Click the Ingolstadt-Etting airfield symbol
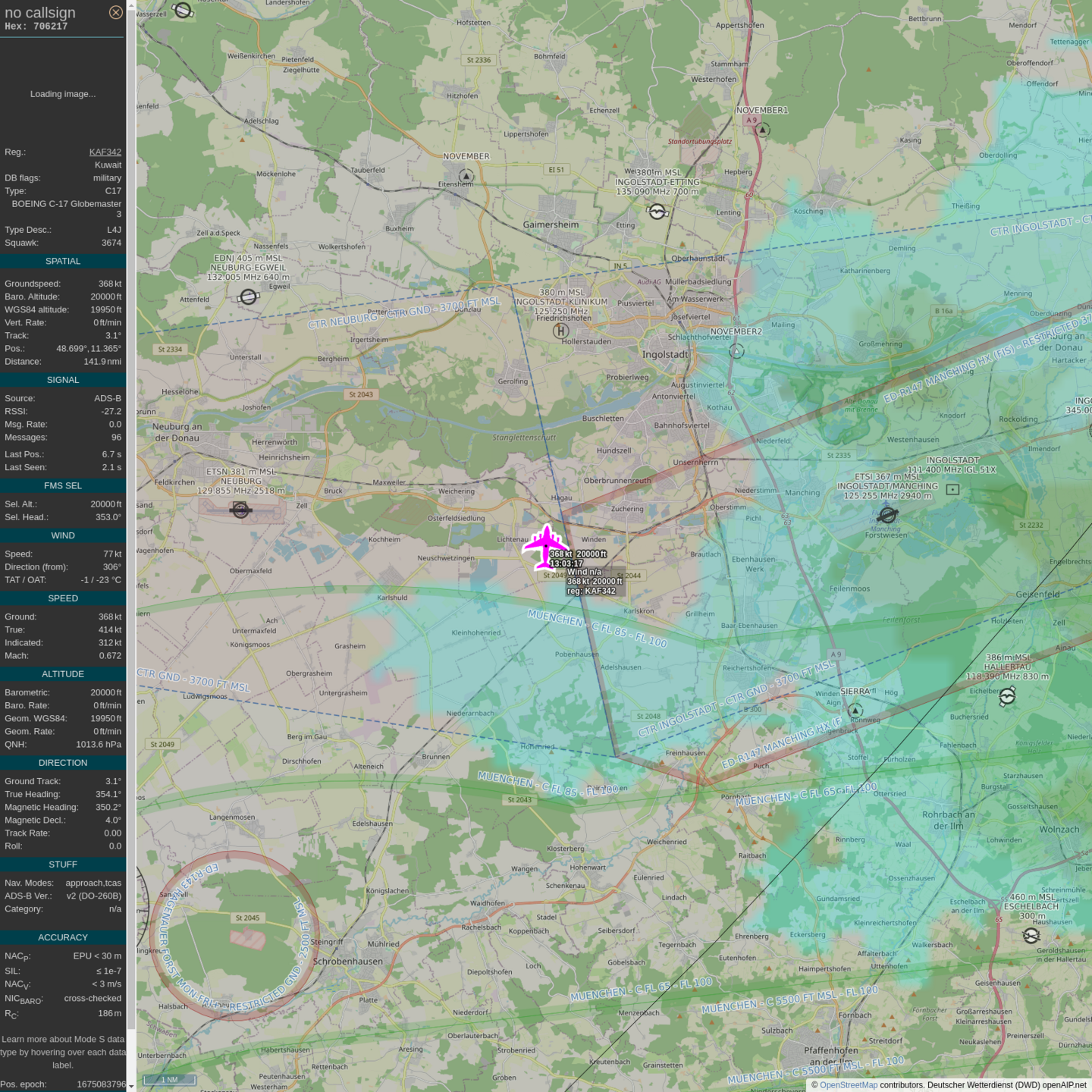This screenshot has height=1092, width=1092. 657,212
